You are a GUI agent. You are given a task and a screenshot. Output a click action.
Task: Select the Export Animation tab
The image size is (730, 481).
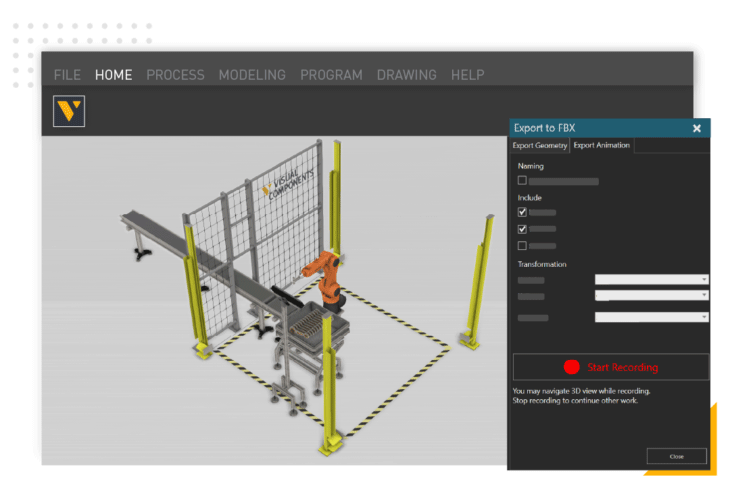tap(601, 146)
